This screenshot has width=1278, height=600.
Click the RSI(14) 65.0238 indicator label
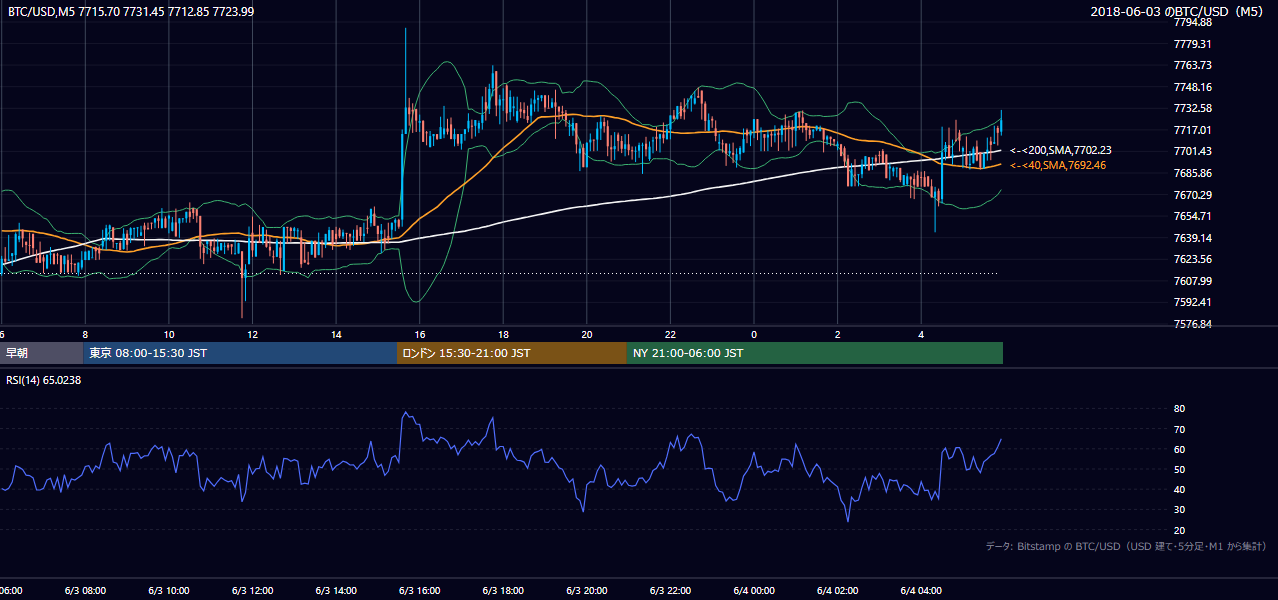(43, 380)
